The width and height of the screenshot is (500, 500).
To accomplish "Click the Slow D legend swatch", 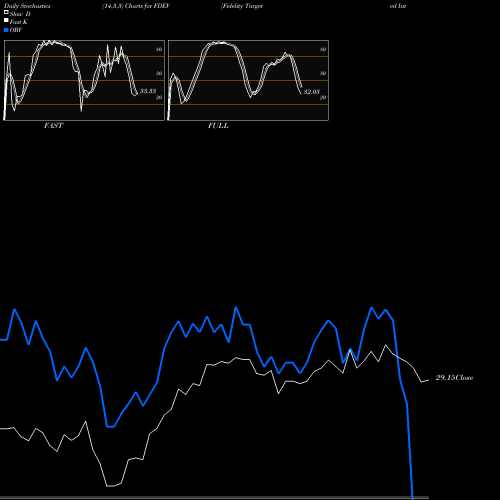I will (x=6, y=12).
